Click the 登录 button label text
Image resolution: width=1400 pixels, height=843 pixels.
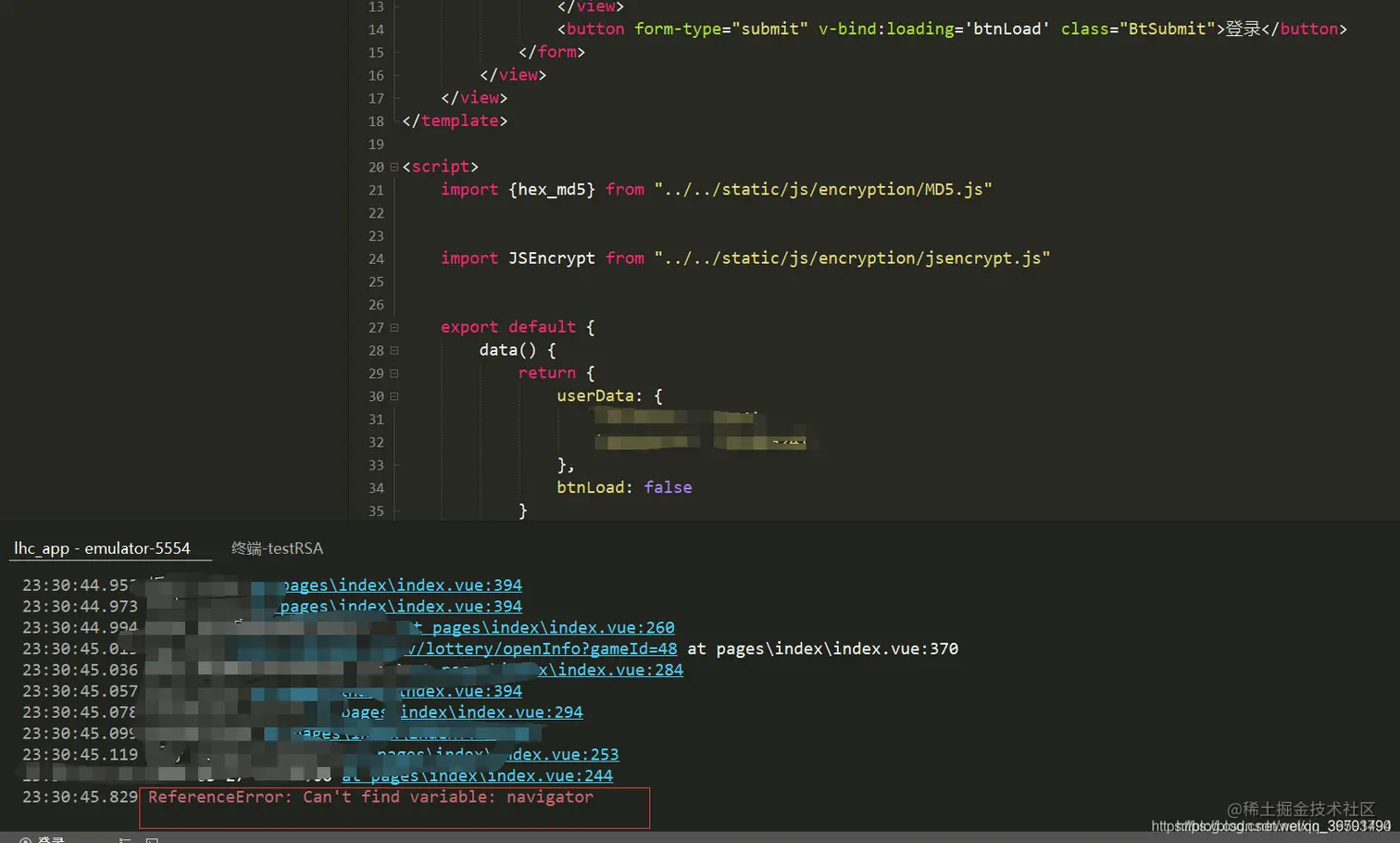click(x=1244, y=29)
